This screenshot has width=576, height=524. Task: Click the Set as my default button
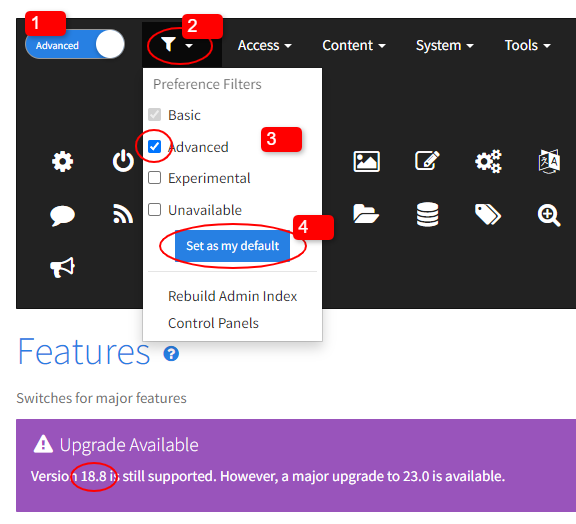[x=232, y=245]
